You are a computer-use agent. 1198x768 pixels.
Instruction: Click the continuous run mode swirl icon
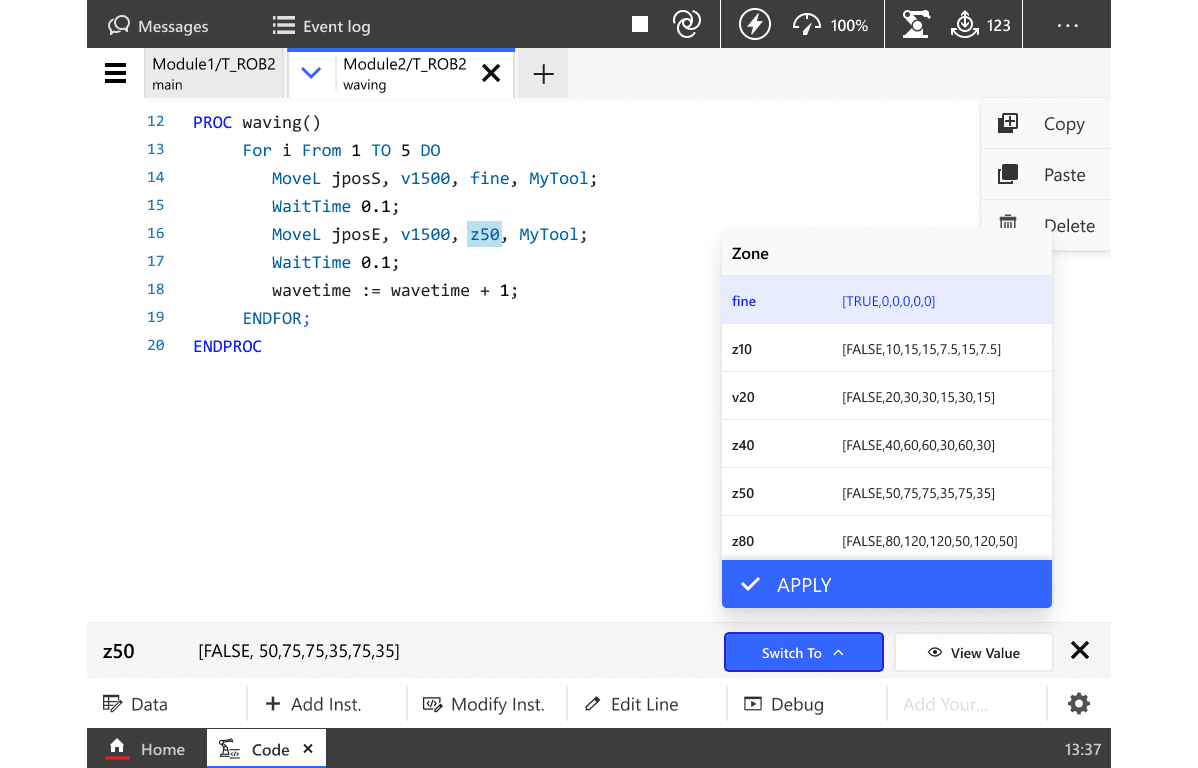pyautogui.click(x=687, y=24)
